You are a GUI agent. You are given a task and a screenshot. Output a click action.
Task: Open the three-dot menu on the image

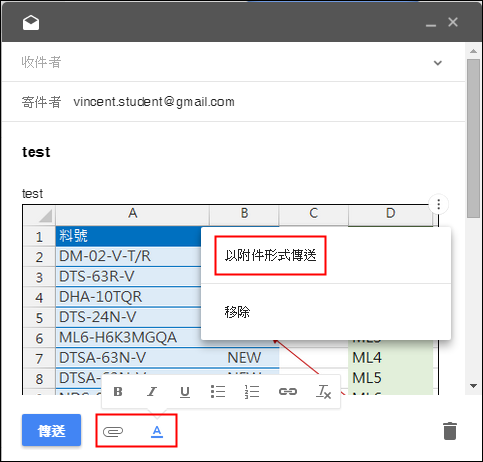[x=438, y=204]
